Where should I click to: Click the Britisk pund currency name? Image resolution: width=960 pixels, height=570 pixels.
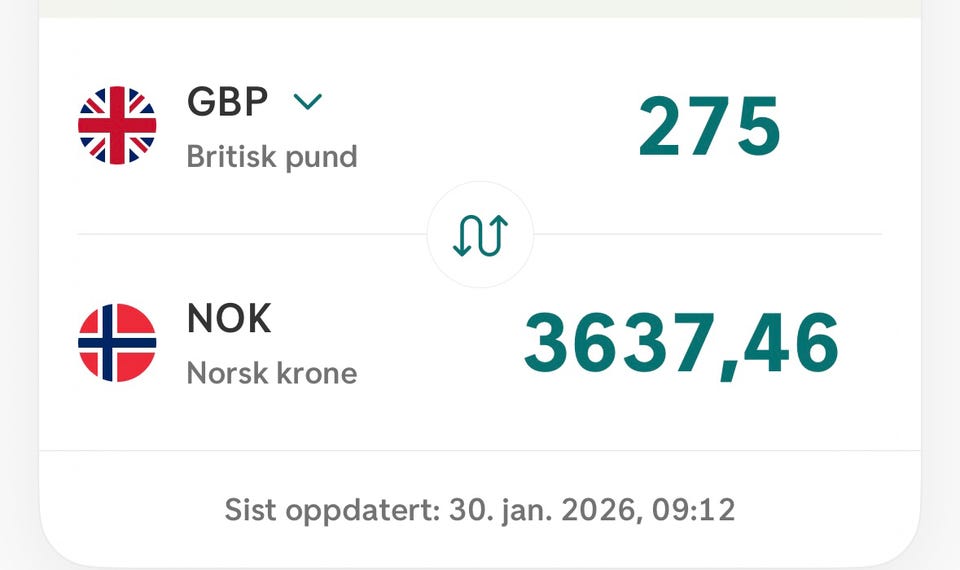(x=272, y=157)
